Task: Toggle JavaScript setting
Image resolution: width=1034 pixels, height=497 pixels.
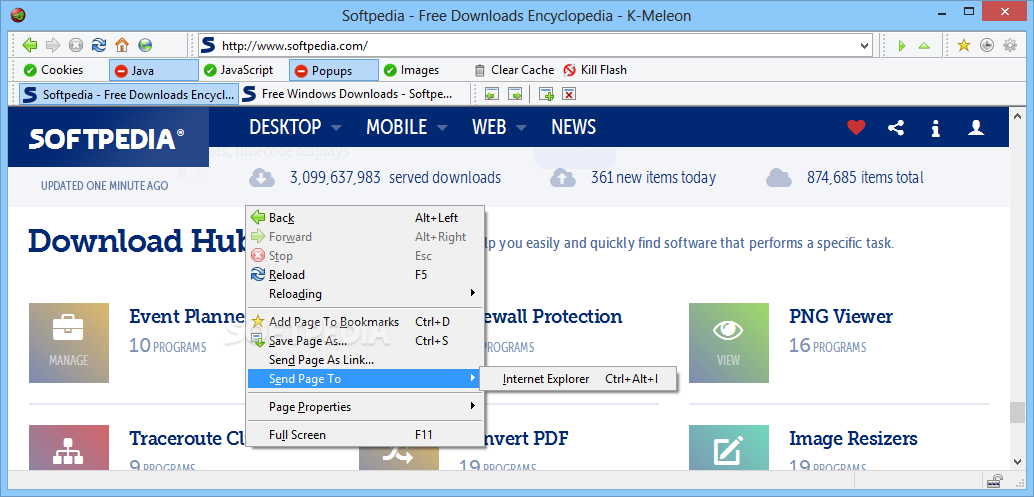Action: (x=238, y=70)
